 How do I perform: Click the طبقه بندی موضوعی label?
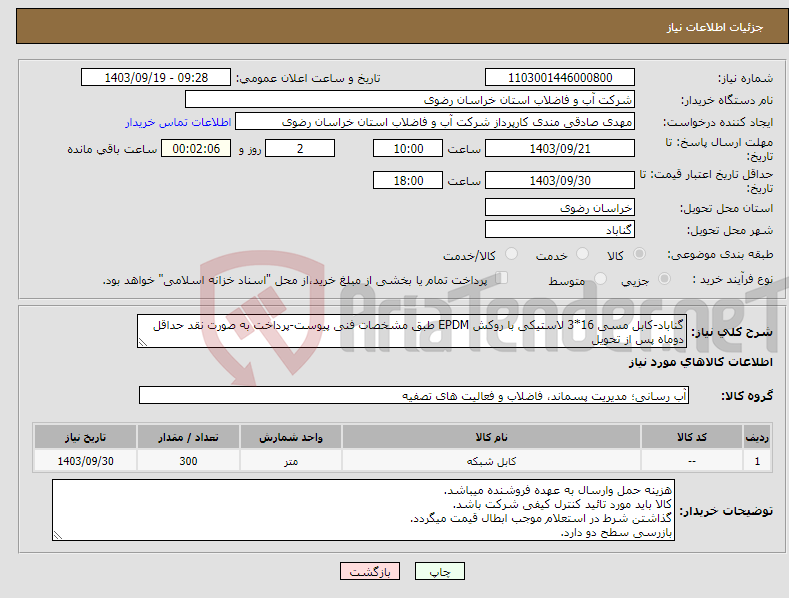[720, 255]
